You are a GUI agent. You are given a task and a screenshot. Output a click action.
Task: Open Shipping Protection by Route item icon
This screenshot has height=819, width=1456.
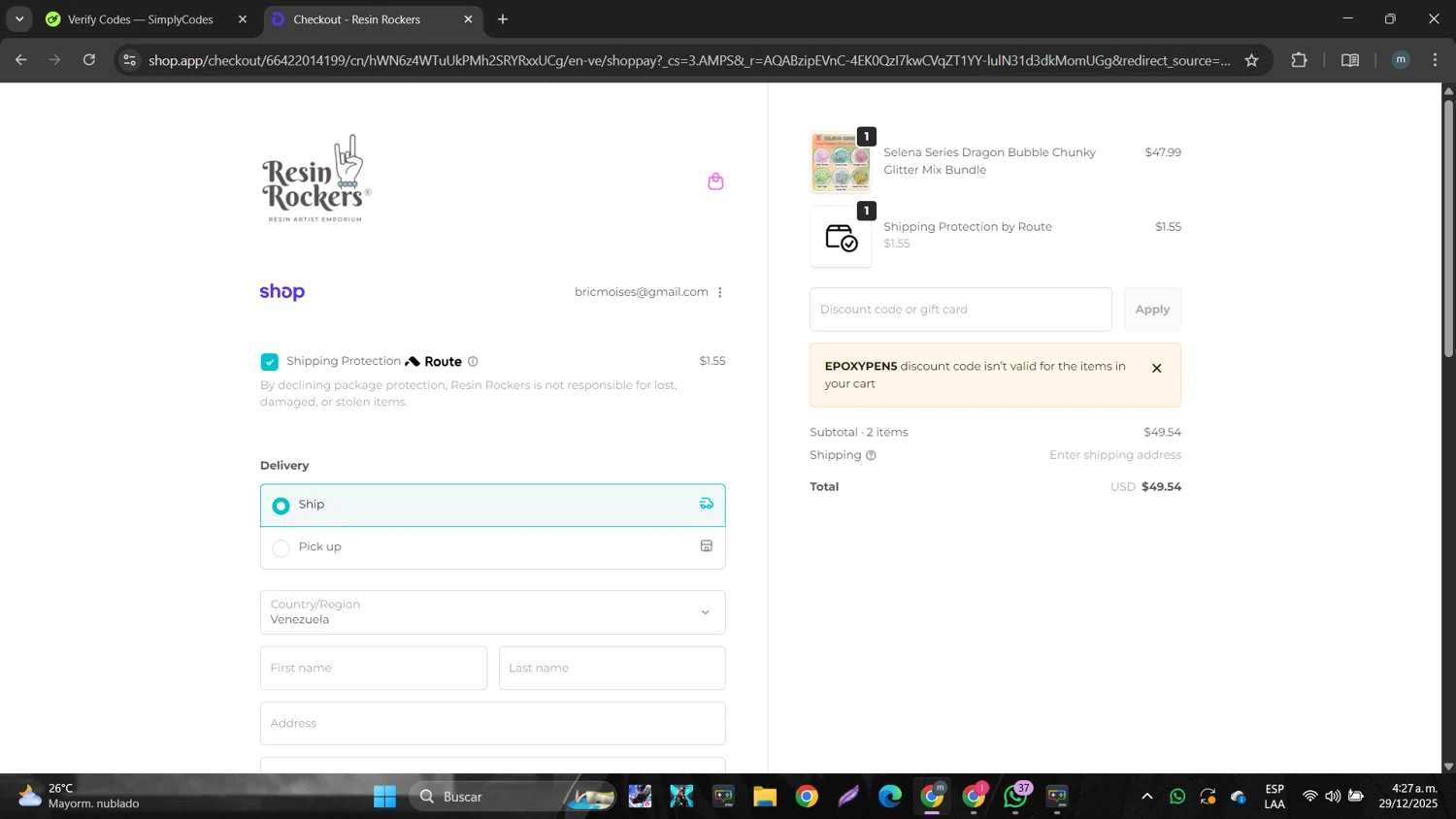pos(841,237)
